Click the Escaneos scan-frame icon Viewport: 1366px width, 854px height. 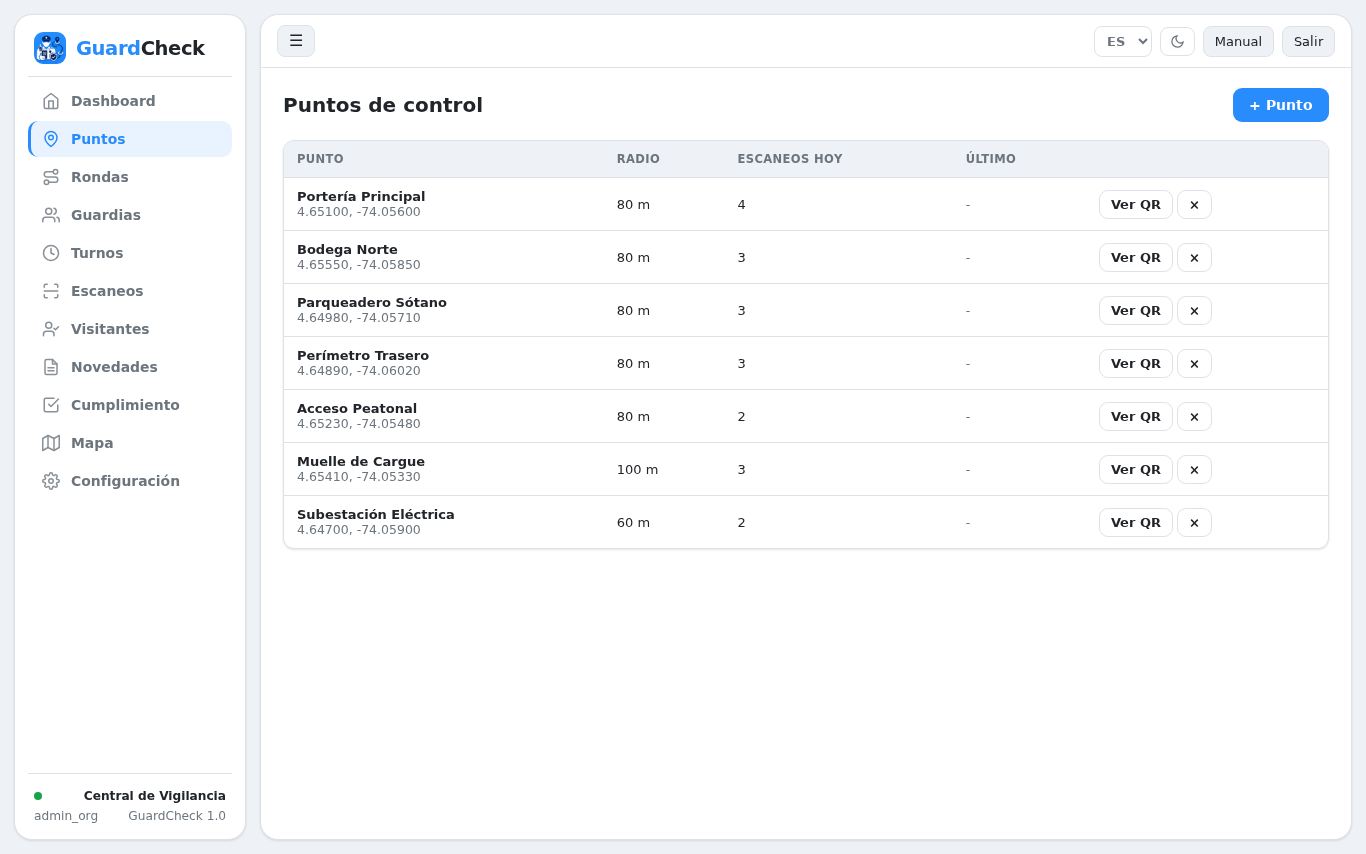(x=51, y=291)
